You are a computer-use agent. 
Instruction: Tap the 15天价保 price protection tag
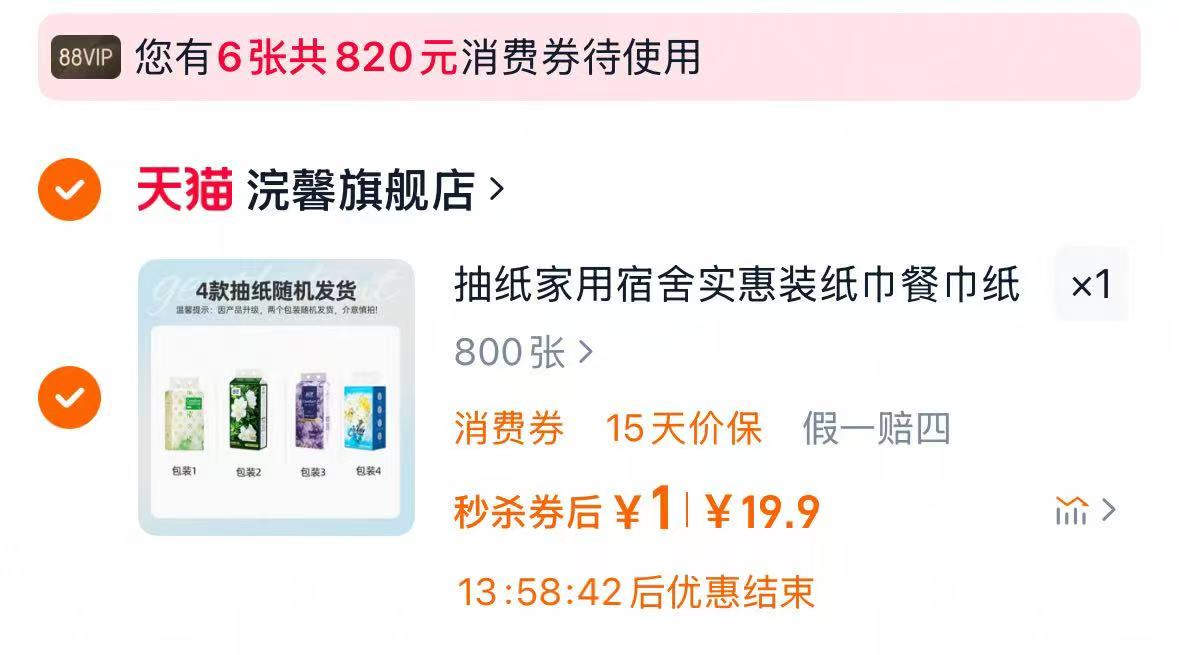click(683, 429)
